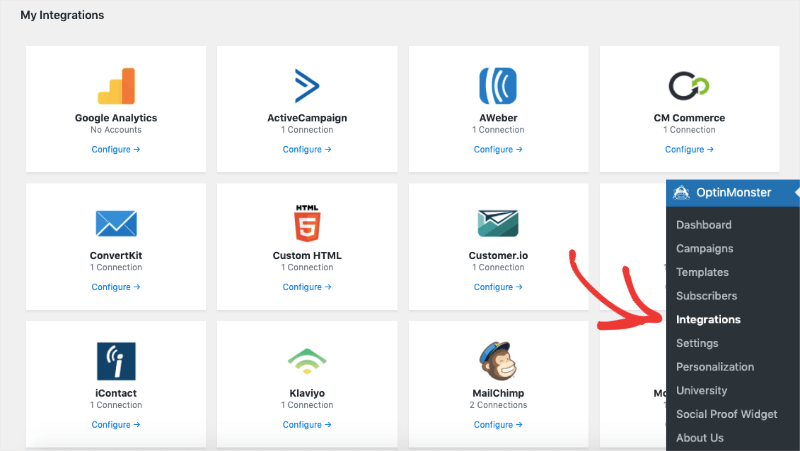This screenshot has height=451, width=800.
Task: Open Campaigns in the sidebar menu
Action: [x=705, y=248]
